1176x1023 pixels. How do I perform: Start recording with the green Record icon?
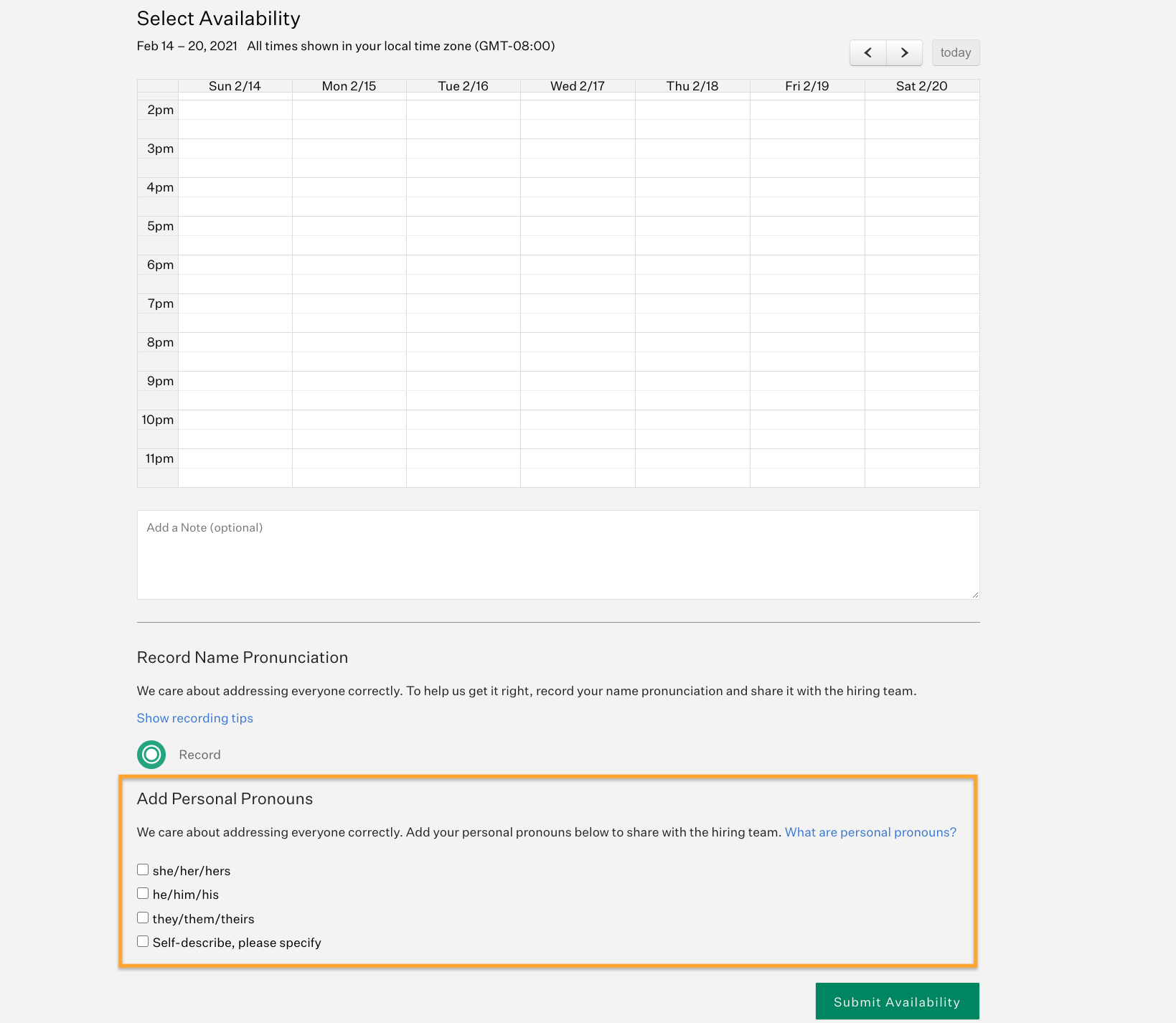151,755
